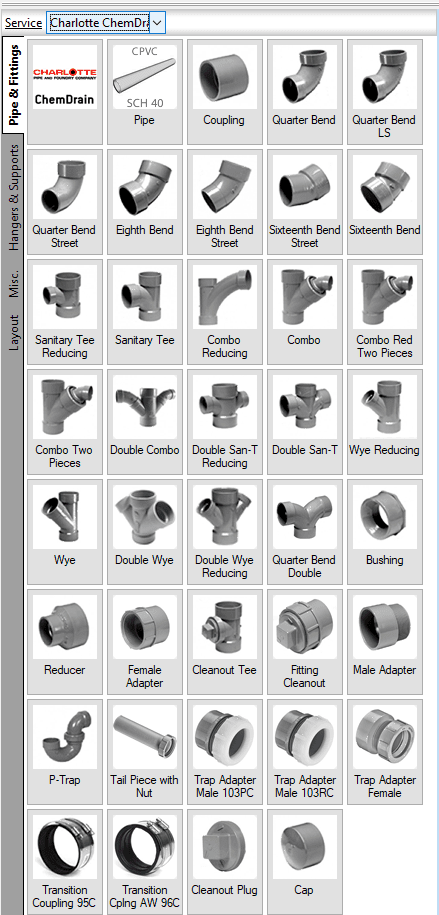Select Double San-T Reducing fitting
Image resolution: width=439 pixels, height=915 pixels.
tap(224, 422)
